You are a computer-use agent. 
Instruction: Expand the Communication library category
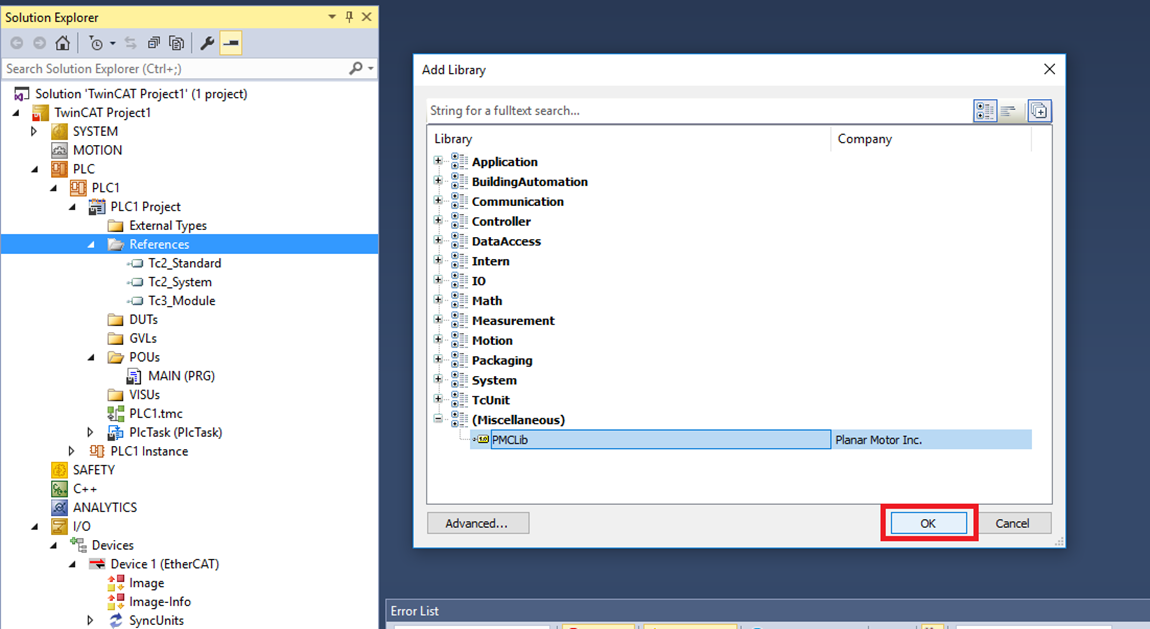pos(438,201)
